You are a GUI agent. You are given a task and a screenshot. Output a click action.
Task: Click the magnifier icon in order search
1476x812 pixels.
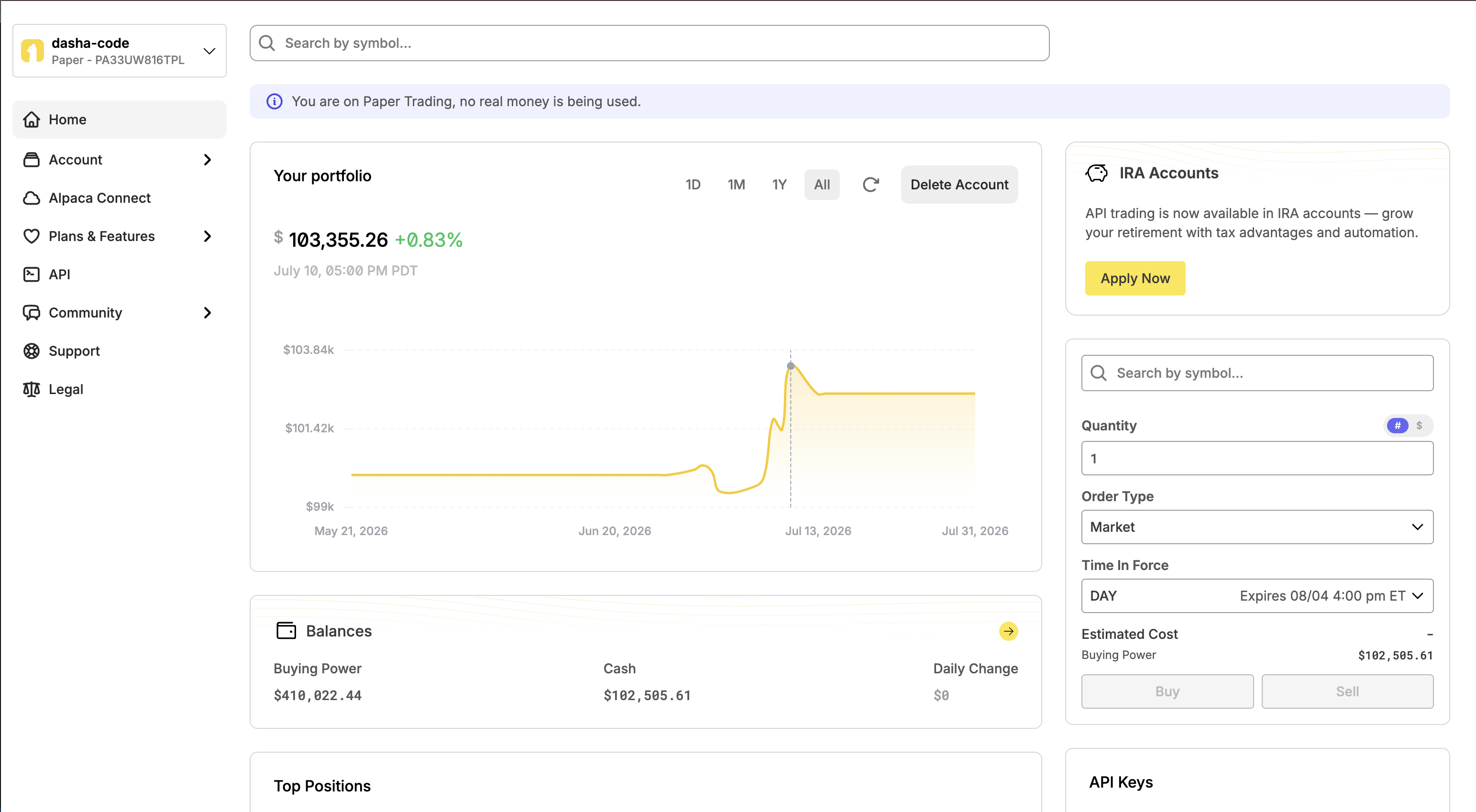pyautogui.click(x=1099, y=373)
